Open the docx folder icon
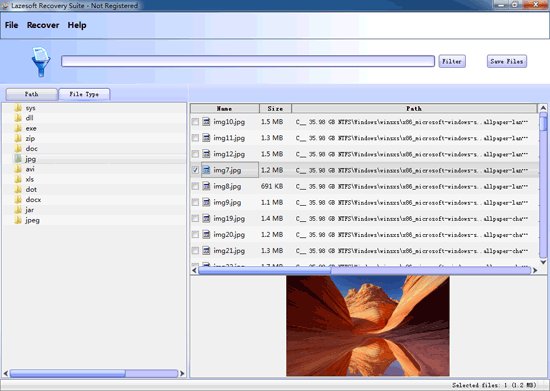Image resolution: width=550 pixels, height=391 pixels. coord(18,200)
